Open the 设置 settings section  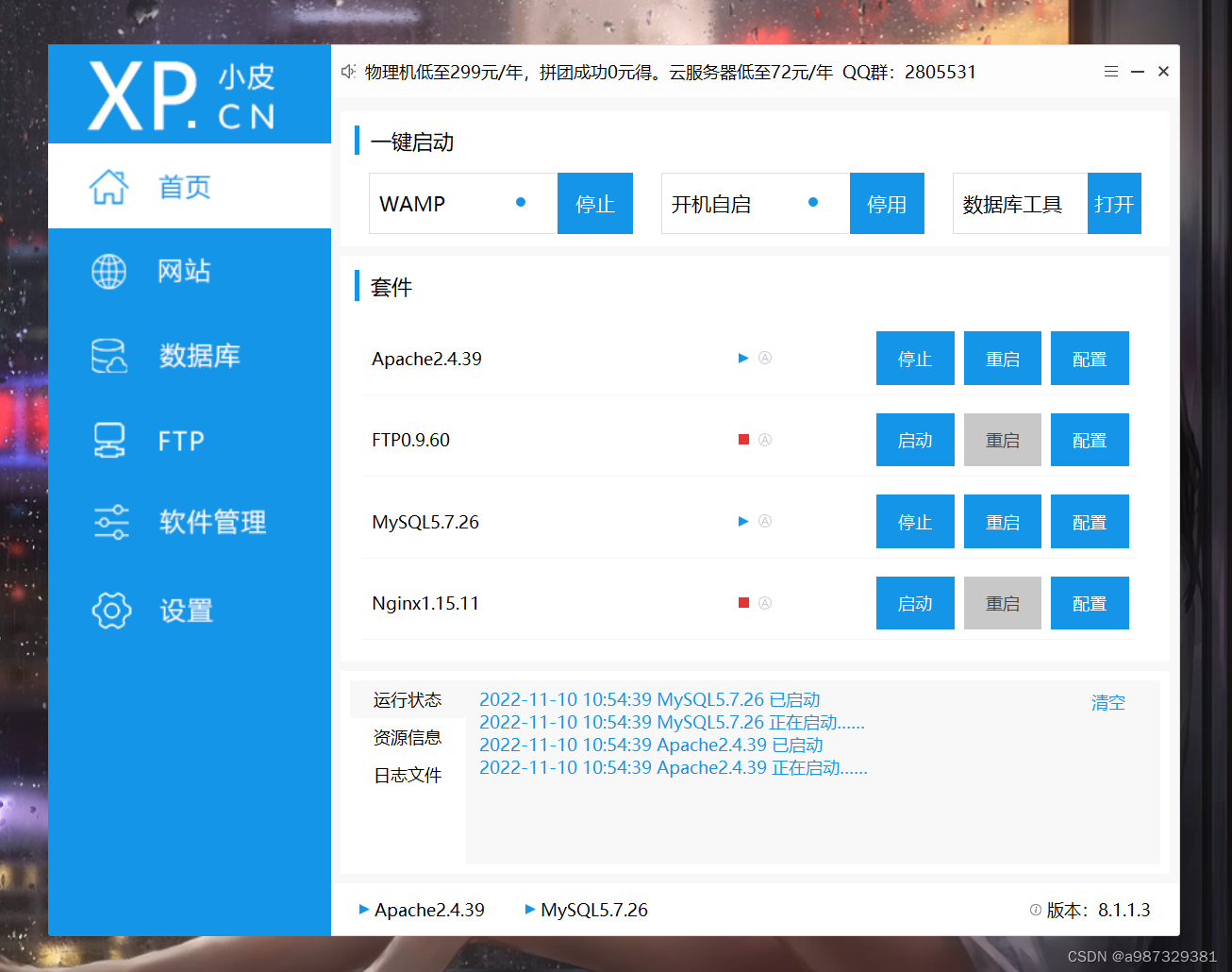coord(190,611)
